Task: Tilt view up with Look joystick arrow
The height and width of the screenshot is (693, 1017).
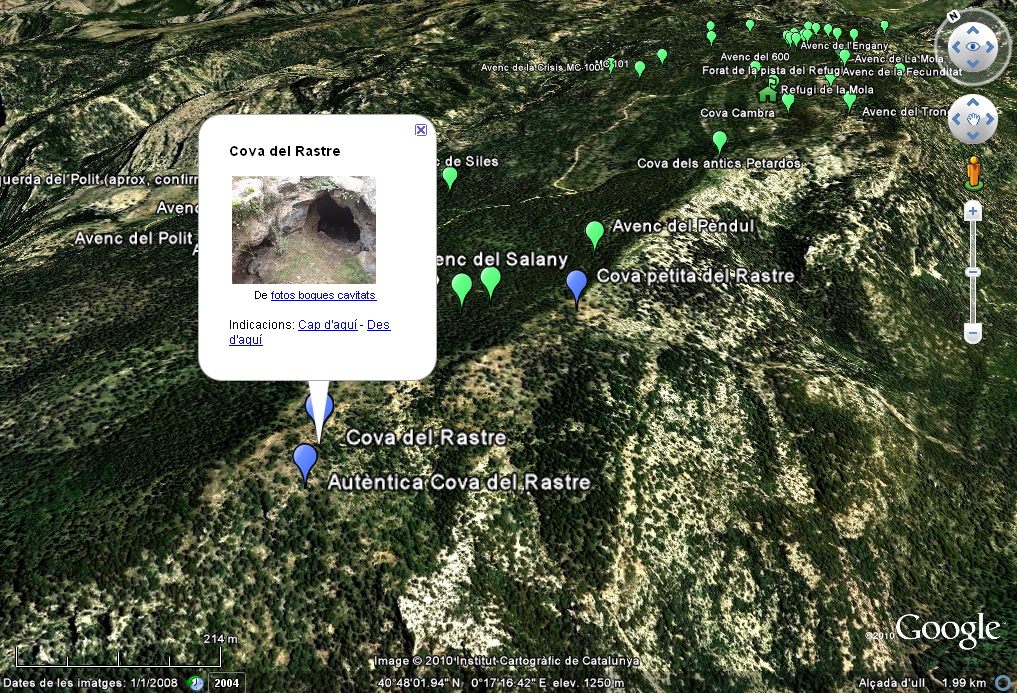Action: tap(973, 30)
